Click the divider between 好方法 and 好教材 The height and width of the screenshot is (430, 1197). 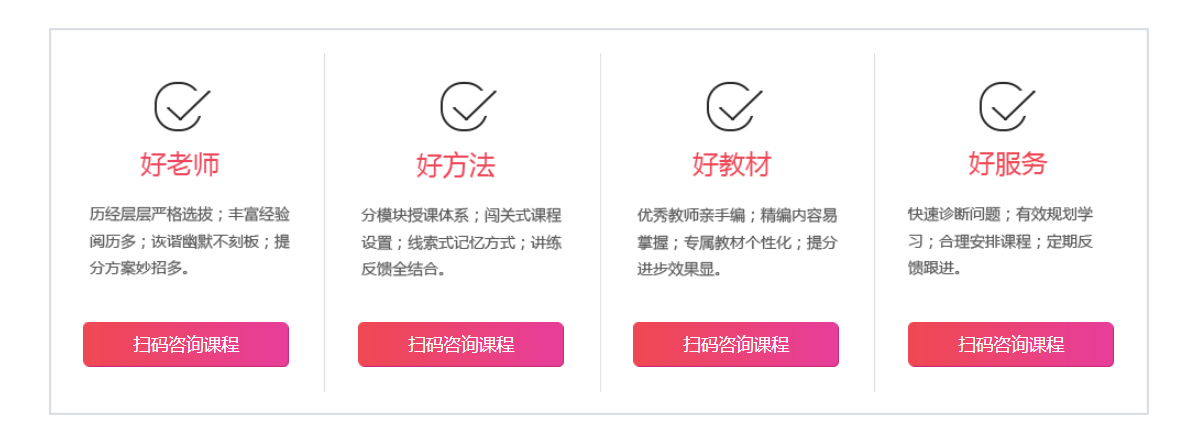(x=600, y=222)
